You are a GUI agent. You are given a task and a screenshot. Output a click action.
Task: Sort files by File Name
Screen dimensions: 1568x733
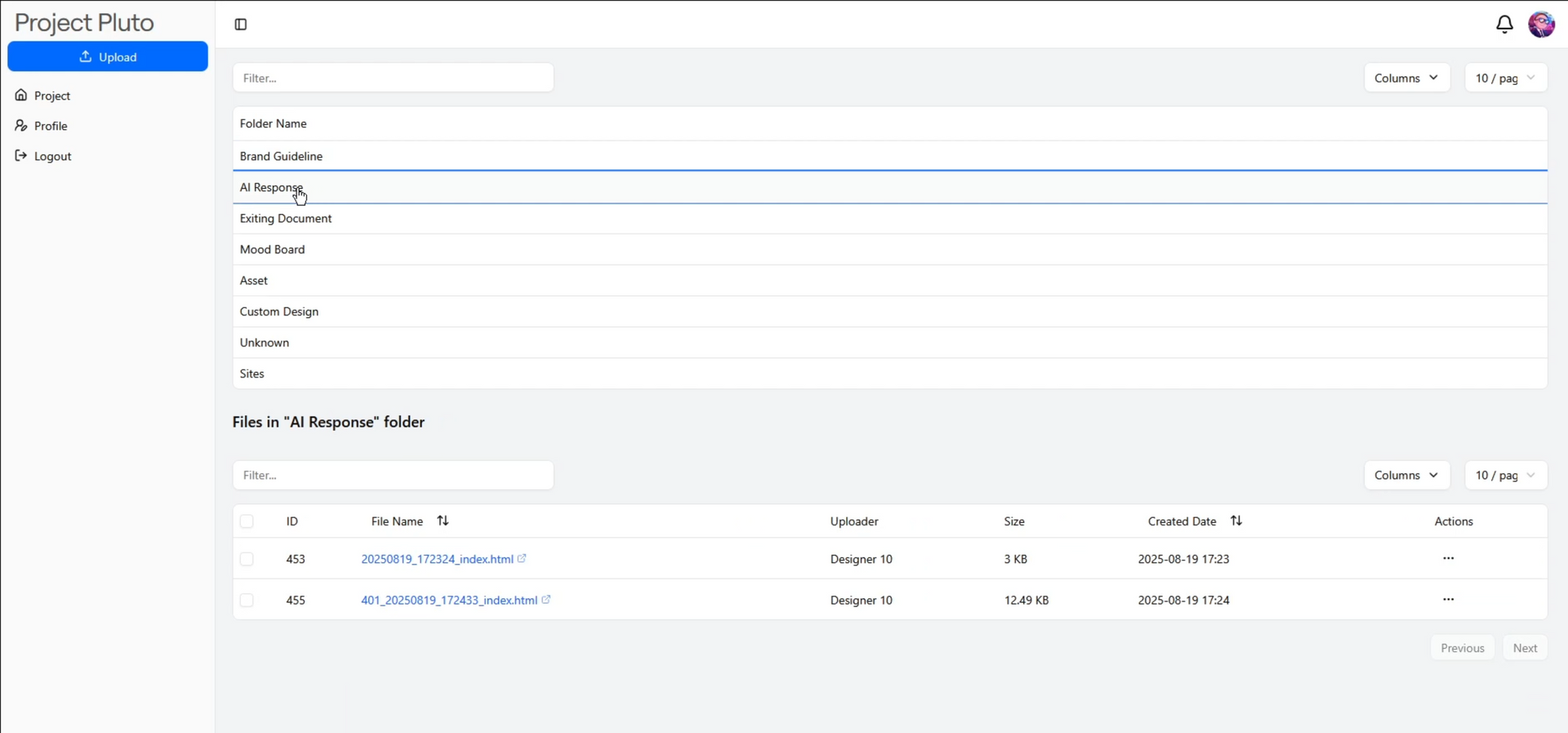pyautogui.click(x=443, y=521)
